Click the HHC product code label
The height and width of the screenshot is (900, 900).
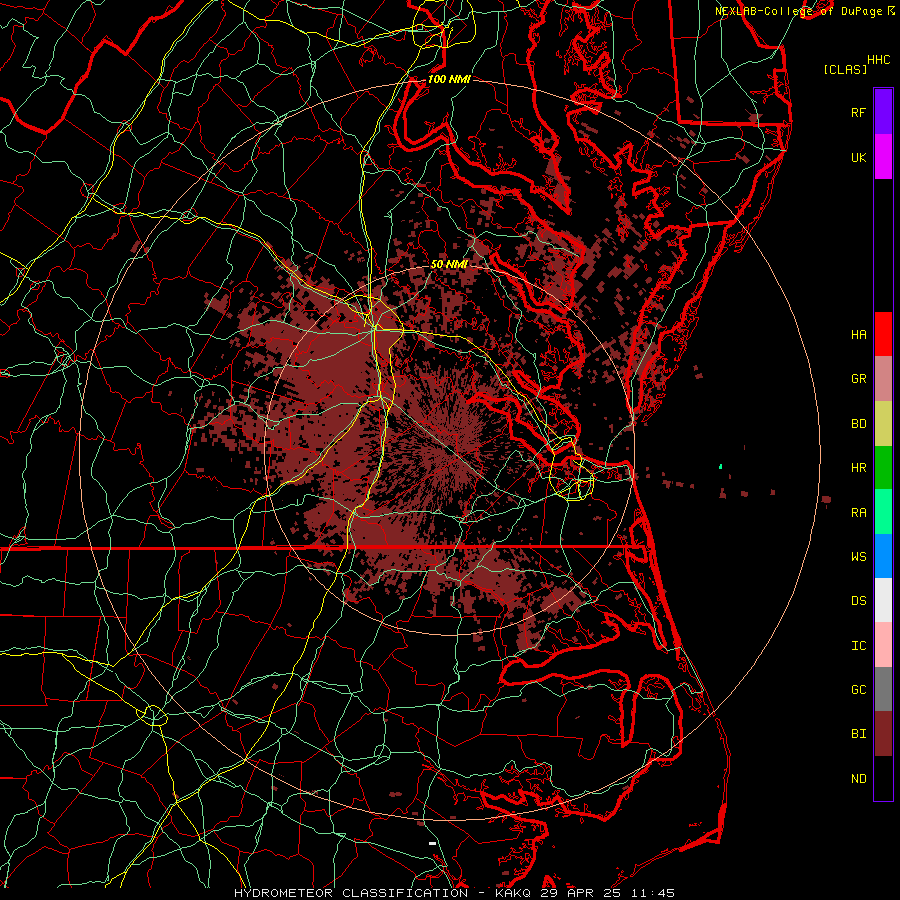[x=878, y=60]
